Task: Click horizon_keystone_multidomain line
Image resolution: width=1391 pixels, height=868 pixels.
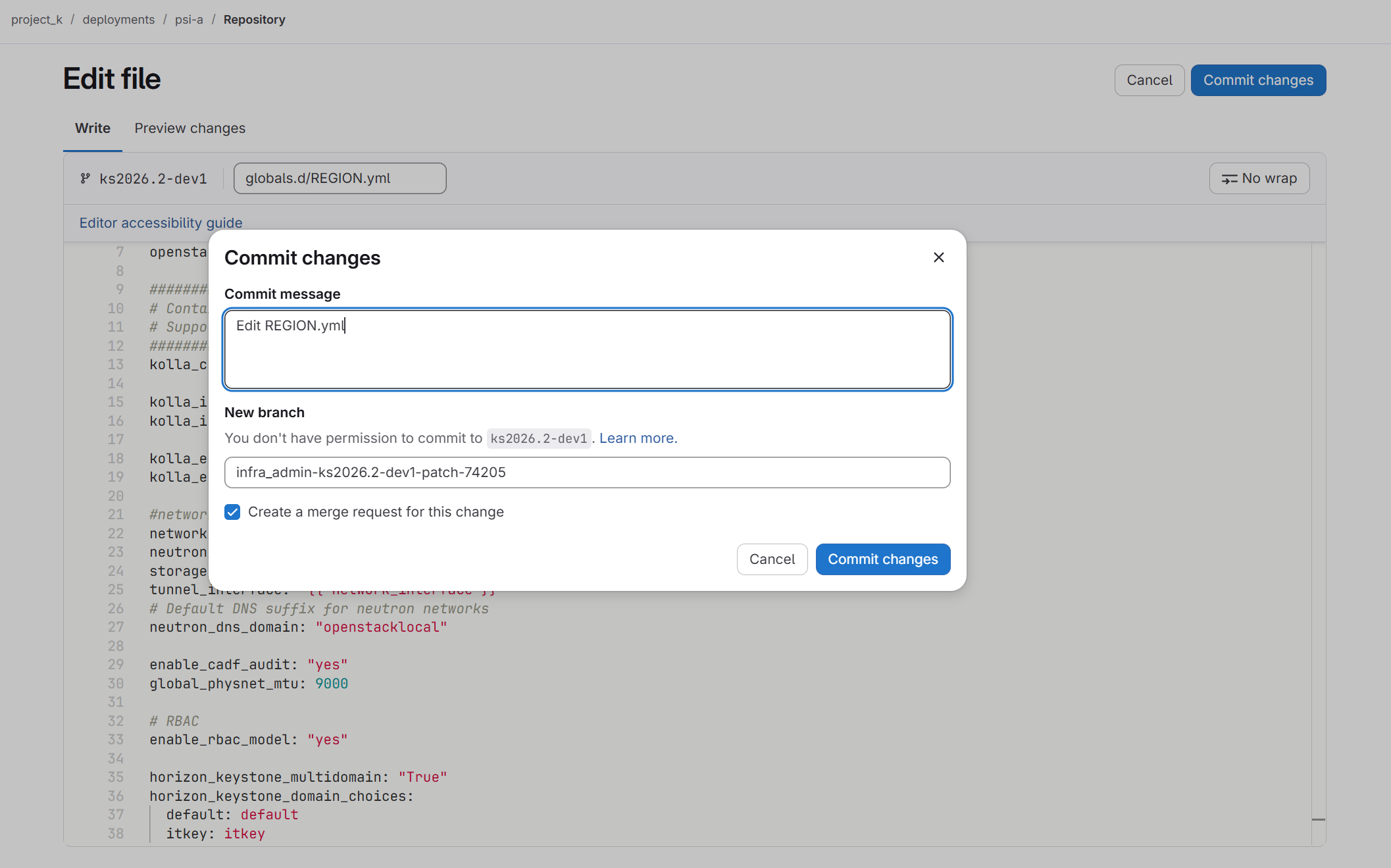Action: 298,777
